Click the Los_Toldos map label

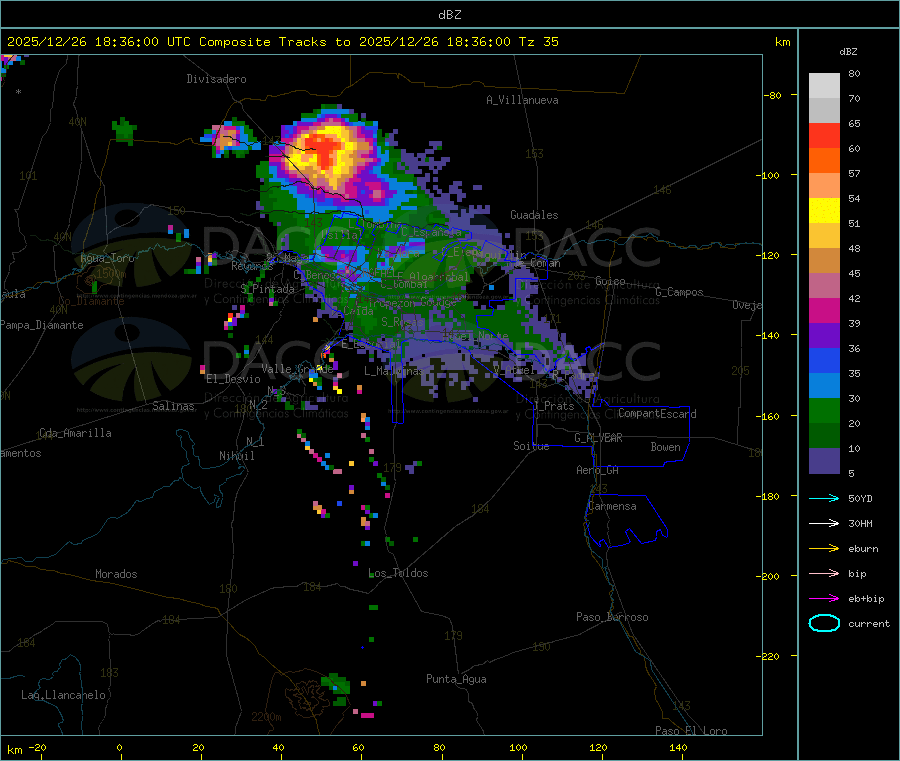[398, 573]
